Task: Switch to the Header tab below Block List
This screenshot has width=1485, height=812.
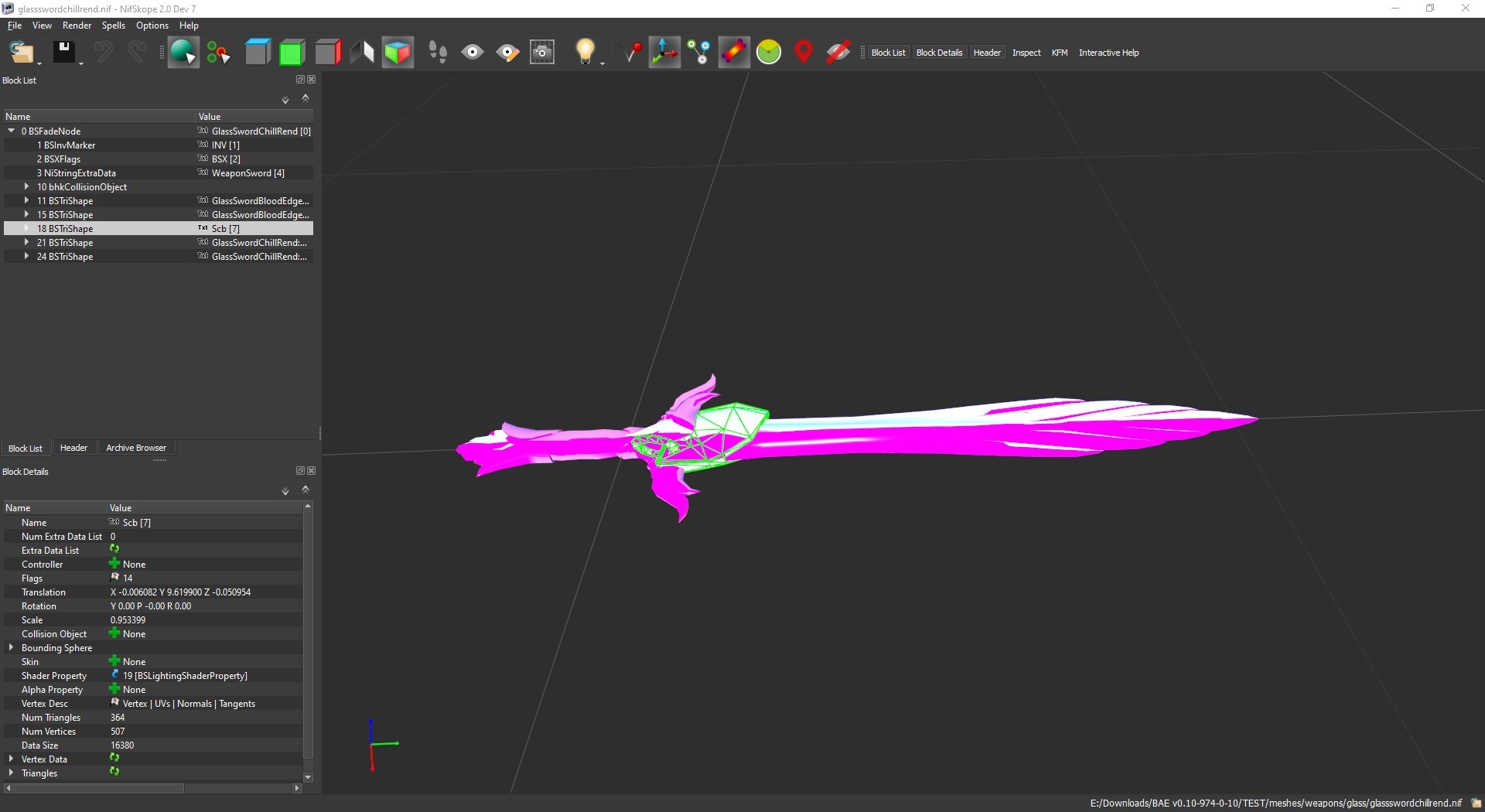Action: click(x=73, y=448)
